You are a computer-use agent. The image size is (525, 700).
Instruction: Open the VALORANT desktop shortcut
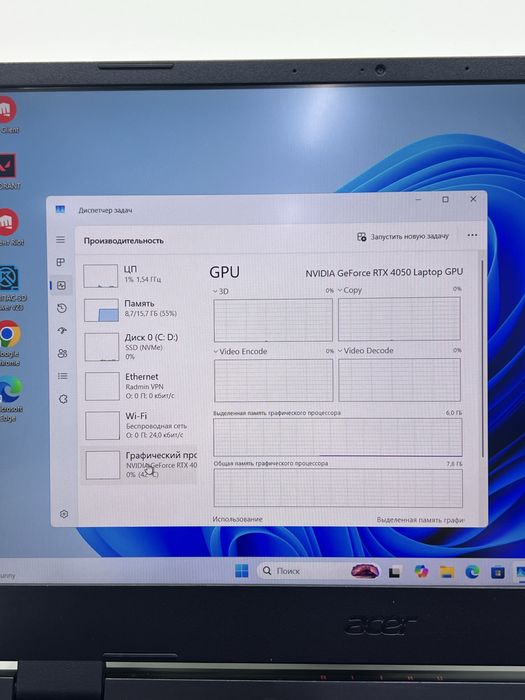[8, 171]
